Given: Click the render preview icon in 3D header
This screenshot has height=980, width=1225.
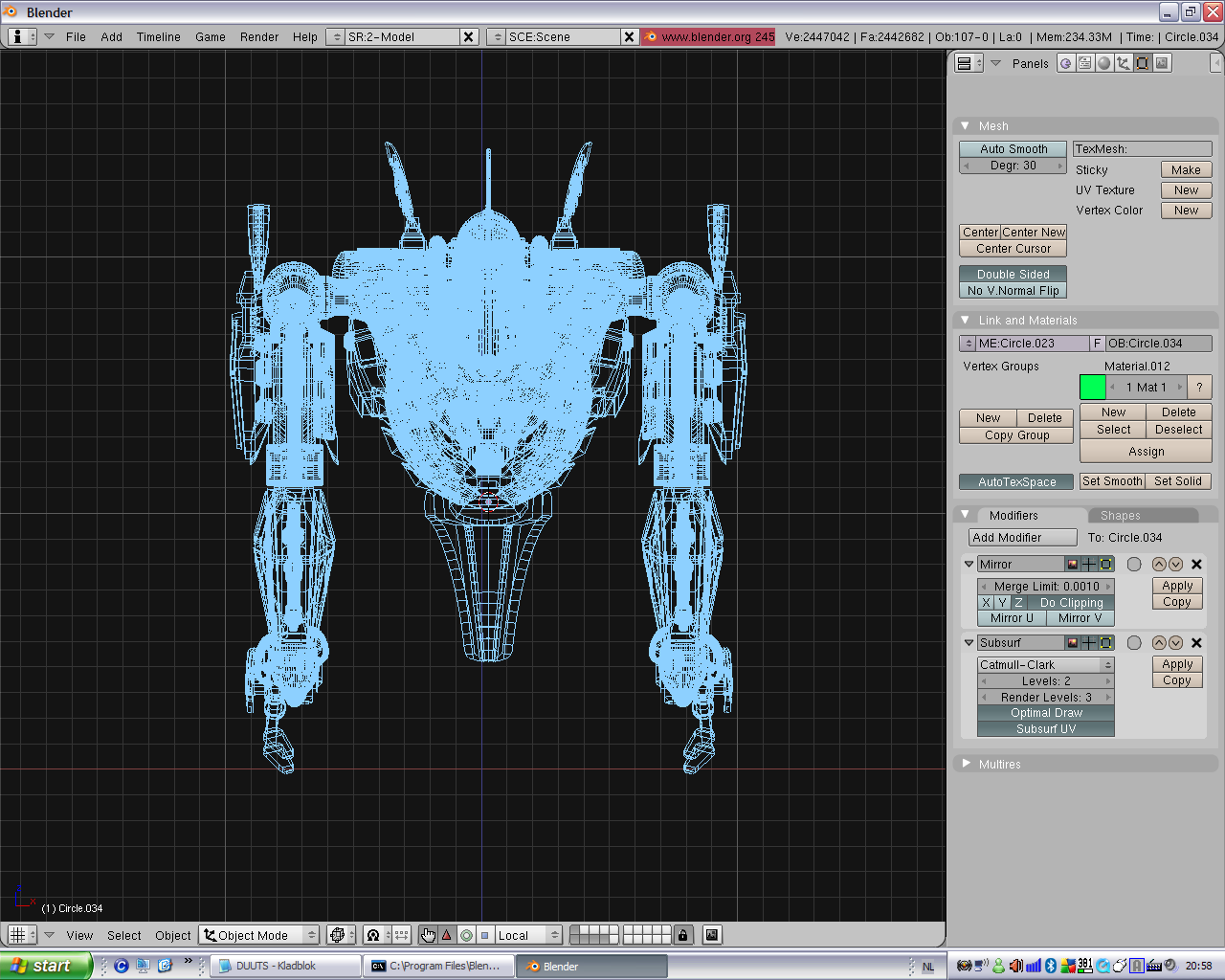Looking at the screenshot, I should [712, 935].
